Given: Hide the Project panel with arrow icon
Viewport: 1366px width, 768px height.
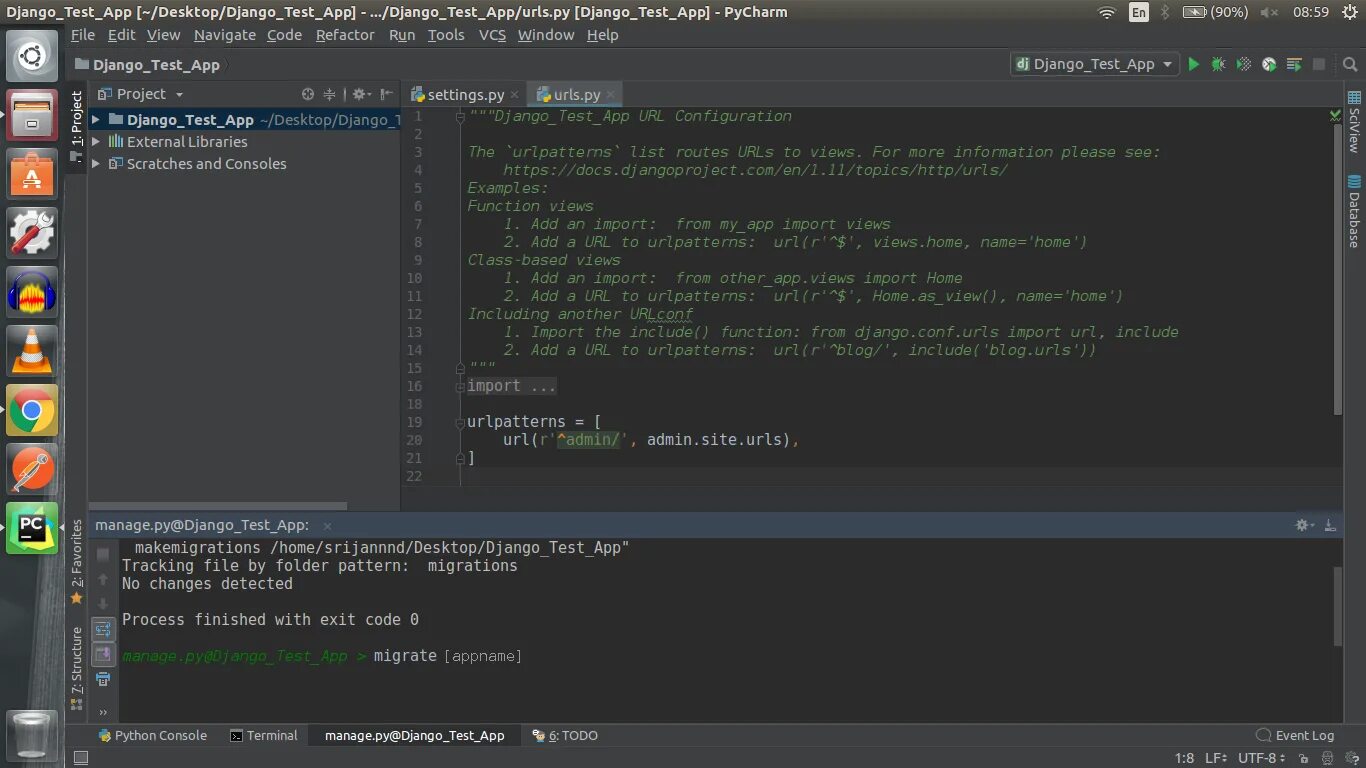Looking at the screenshot, I should point(386,94).
